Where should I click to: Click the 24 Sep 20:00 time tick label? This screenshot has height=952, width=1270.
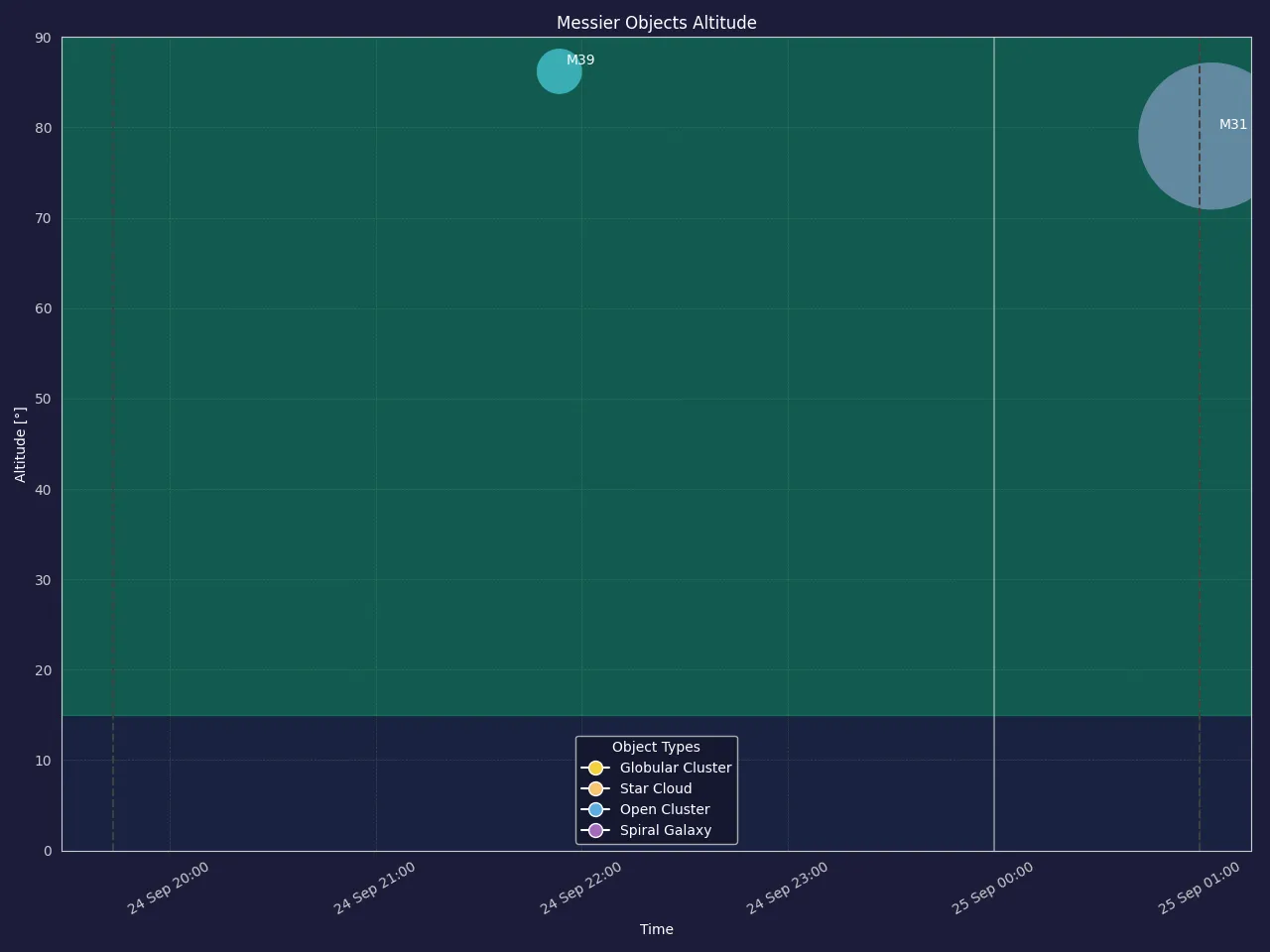click(x=169, y=889)
